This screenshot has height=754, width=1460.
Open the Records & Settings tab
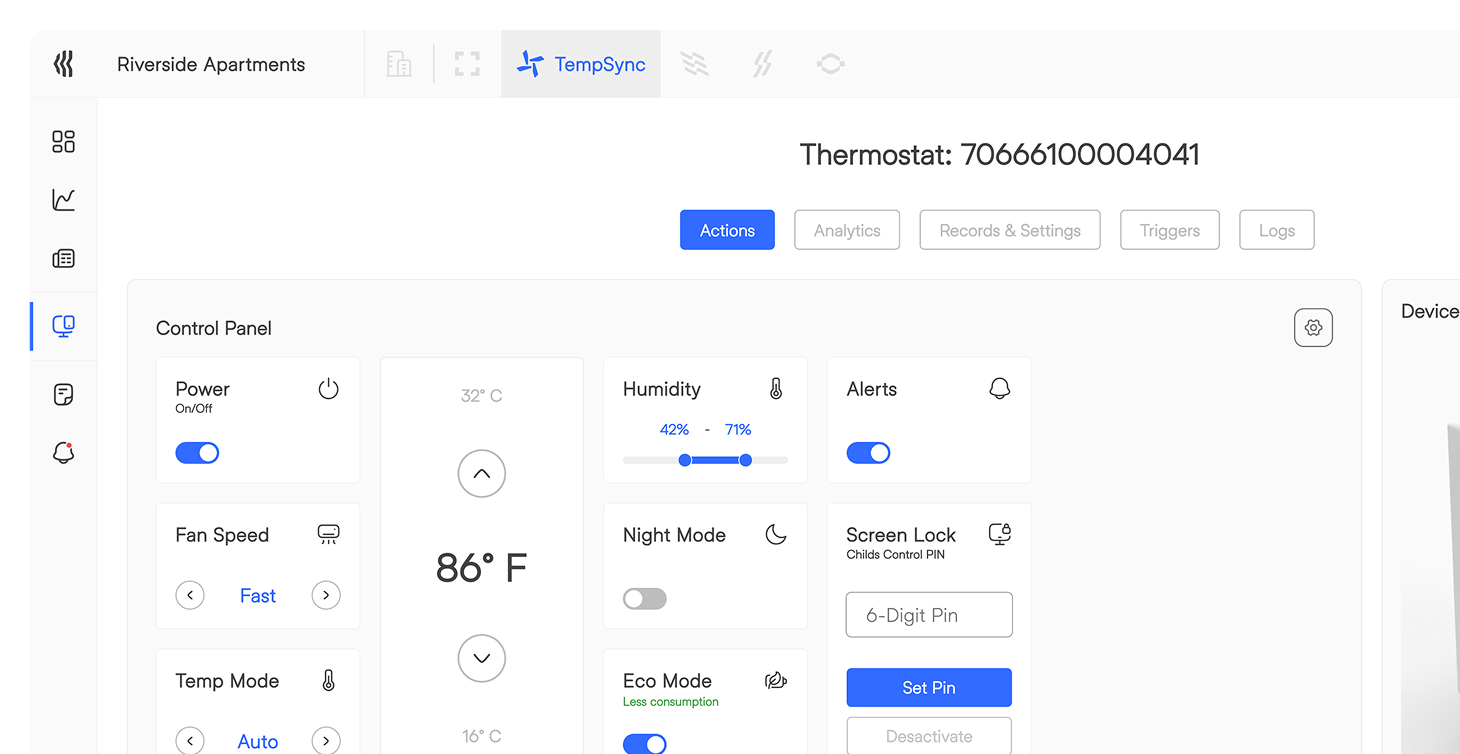point(1010,230)
